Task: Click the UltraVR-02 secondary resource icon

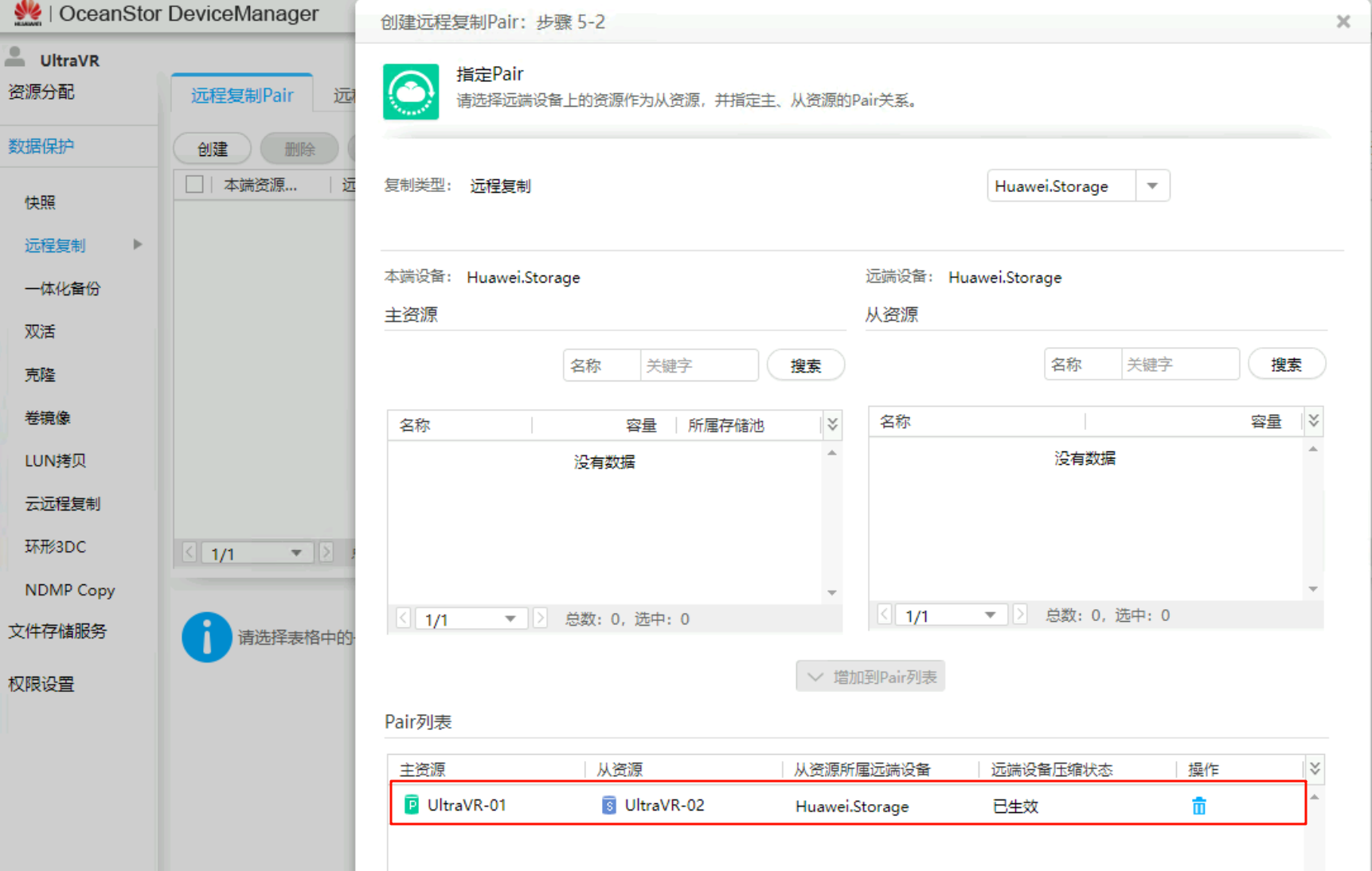Action: pos(608,805)
